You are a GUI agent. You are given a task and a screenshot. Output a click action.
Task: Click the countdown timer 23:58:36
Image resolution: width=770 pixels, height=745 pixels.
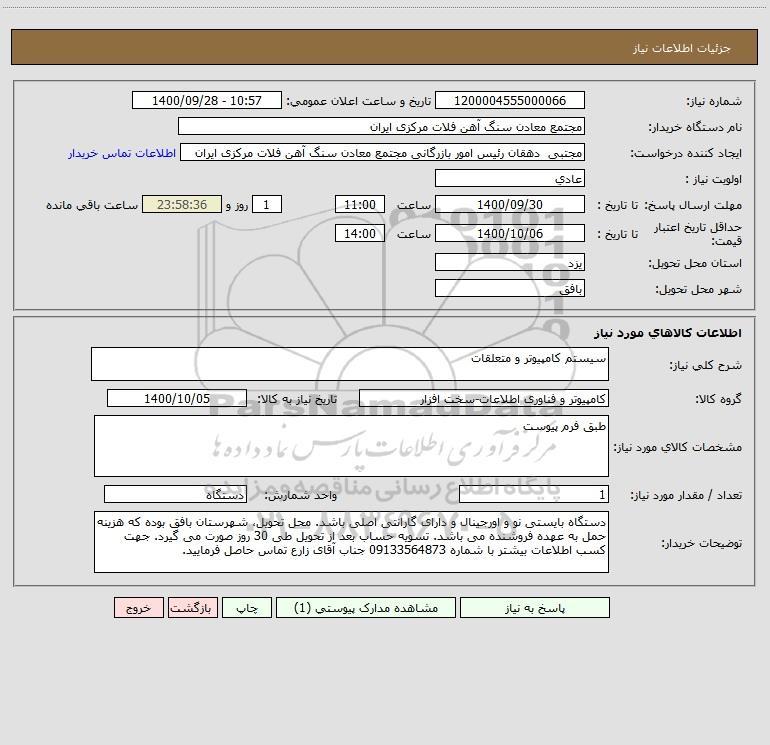click(182, 204)
